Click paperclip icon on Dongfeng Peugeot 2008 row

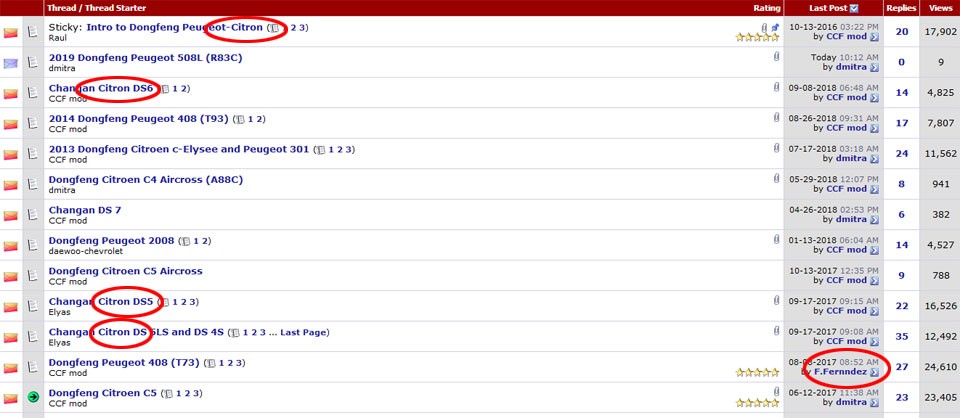776,240
